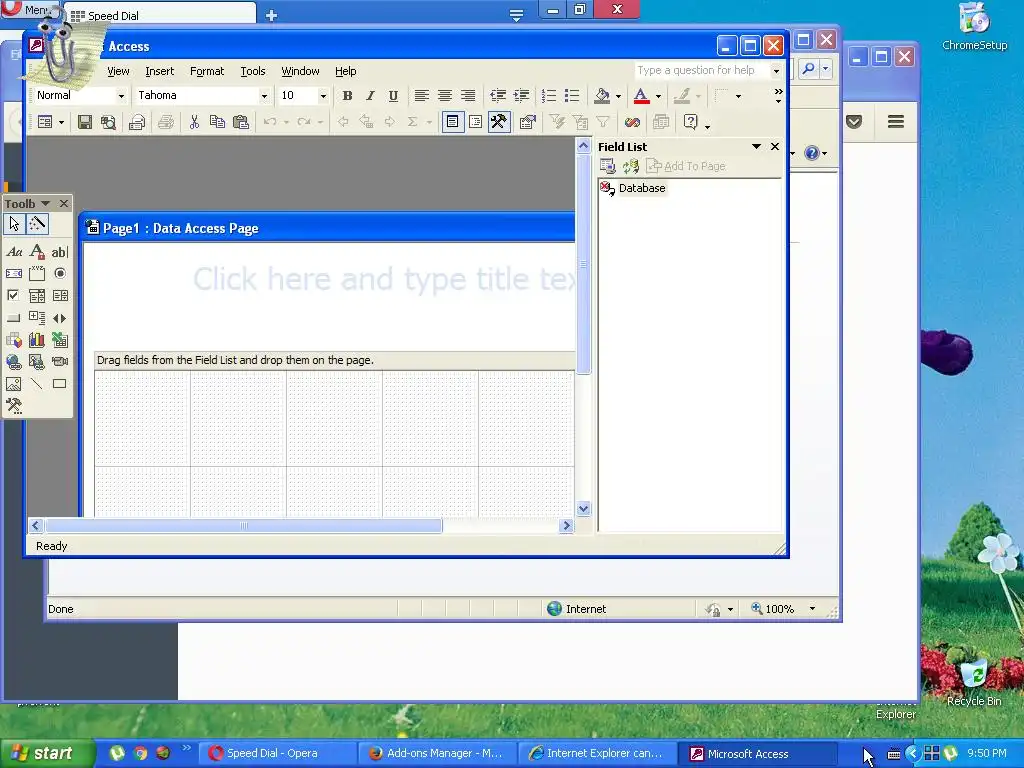Open the Toolbox title dropdown arrow
Screen dimensions: 1024x768
tap(45, 204)
